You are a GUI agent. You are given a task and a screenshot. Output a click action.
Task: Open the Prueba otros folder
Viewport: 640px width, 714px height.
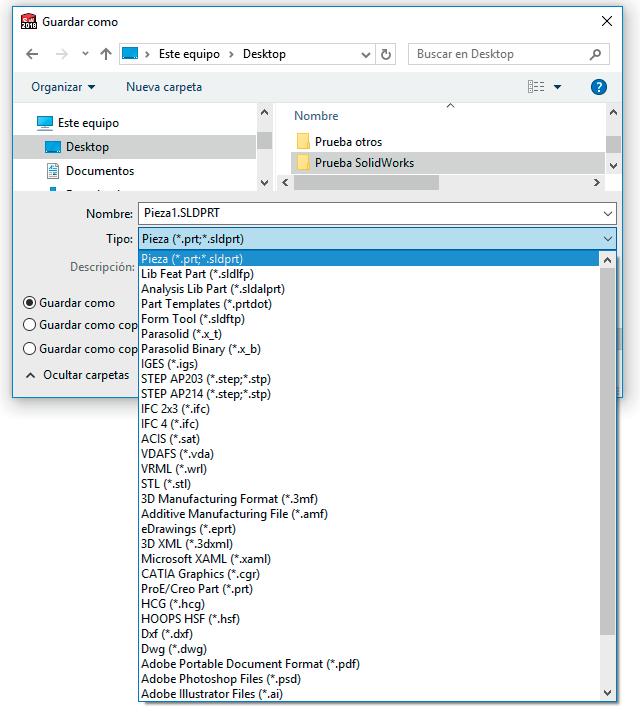(348, 142)
